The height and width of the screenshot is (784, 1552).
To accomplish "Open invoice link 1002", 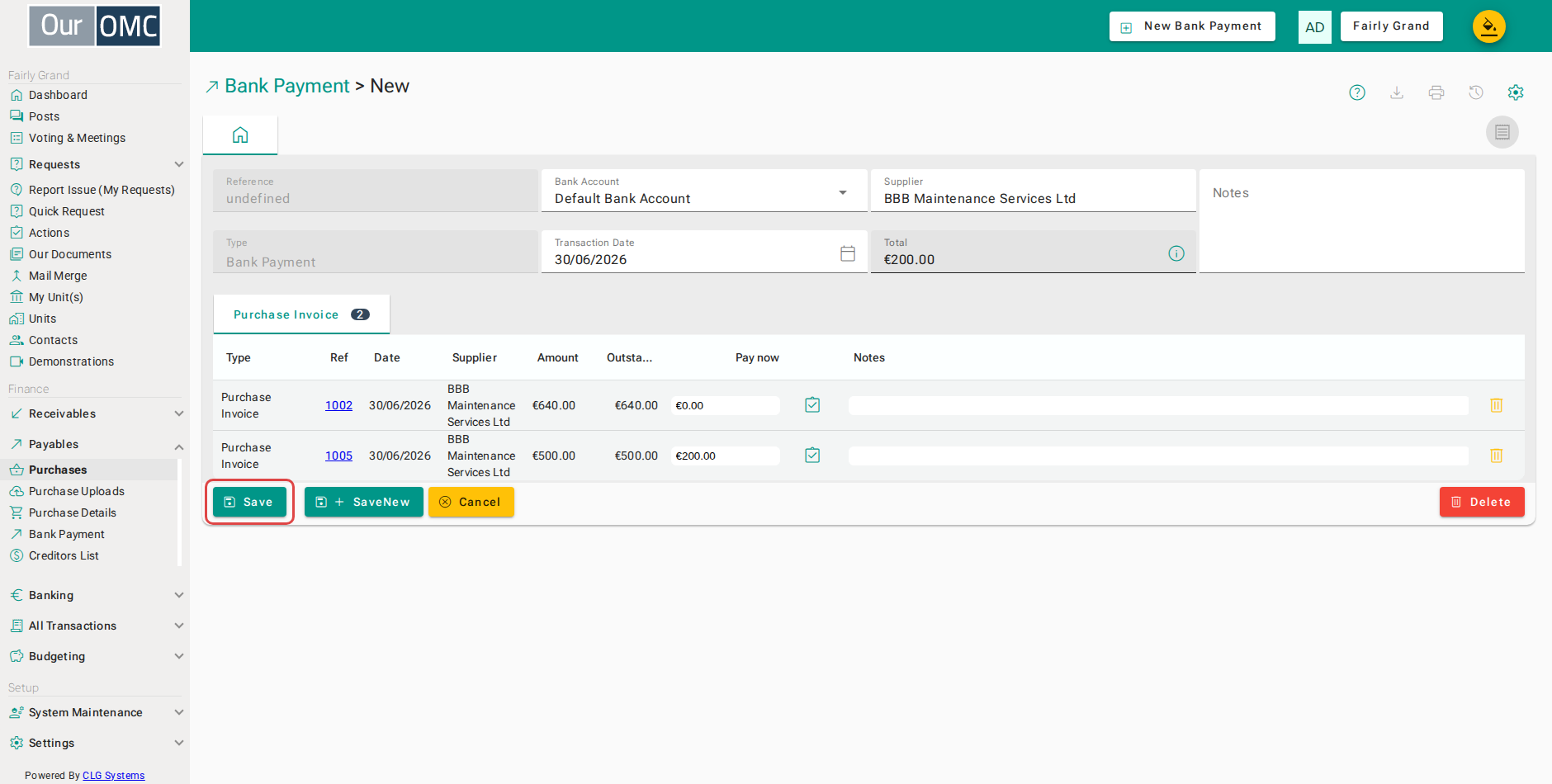I will [x=338, y=405].
